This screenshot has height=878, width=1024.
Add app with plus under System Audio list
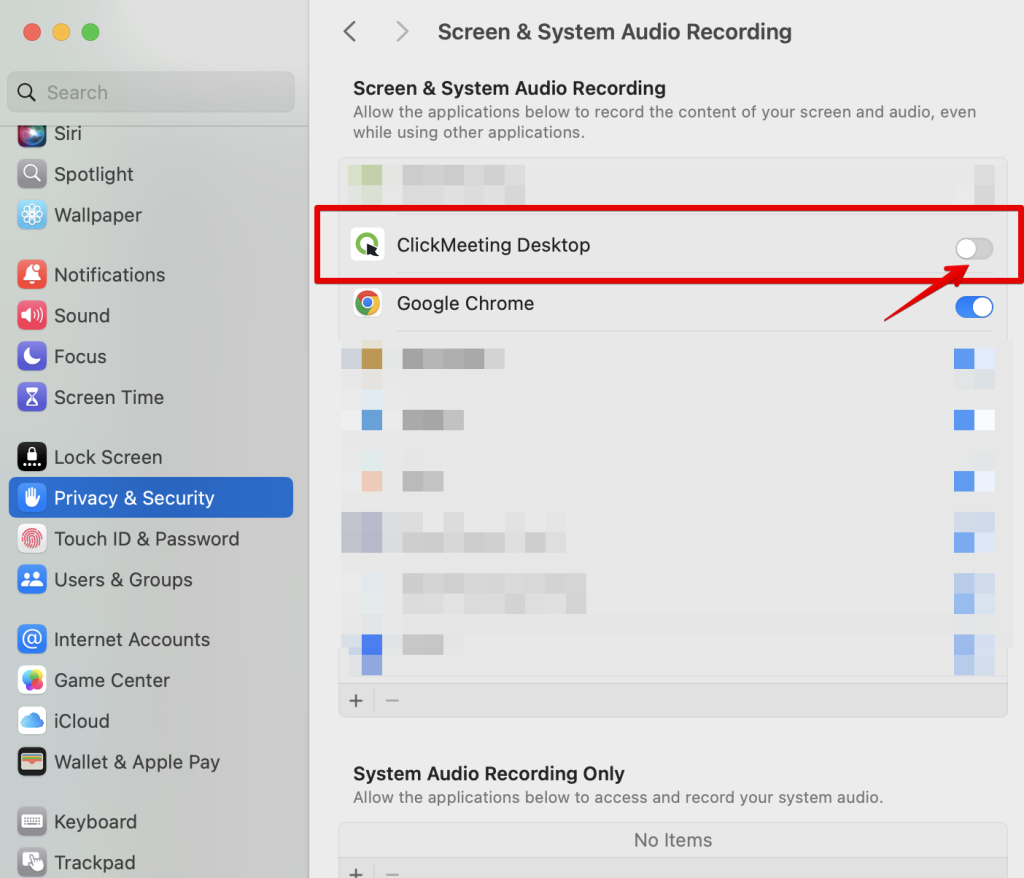pos(356,872)
